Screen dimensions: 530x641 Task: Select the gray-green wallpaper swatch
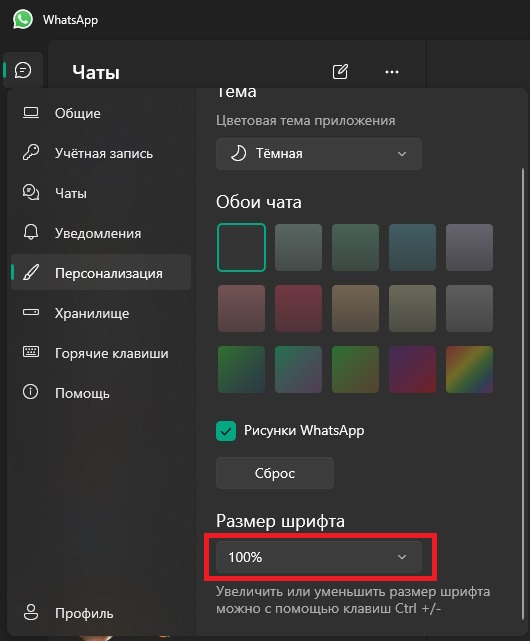pyautogui.click(x=299, y=247)
